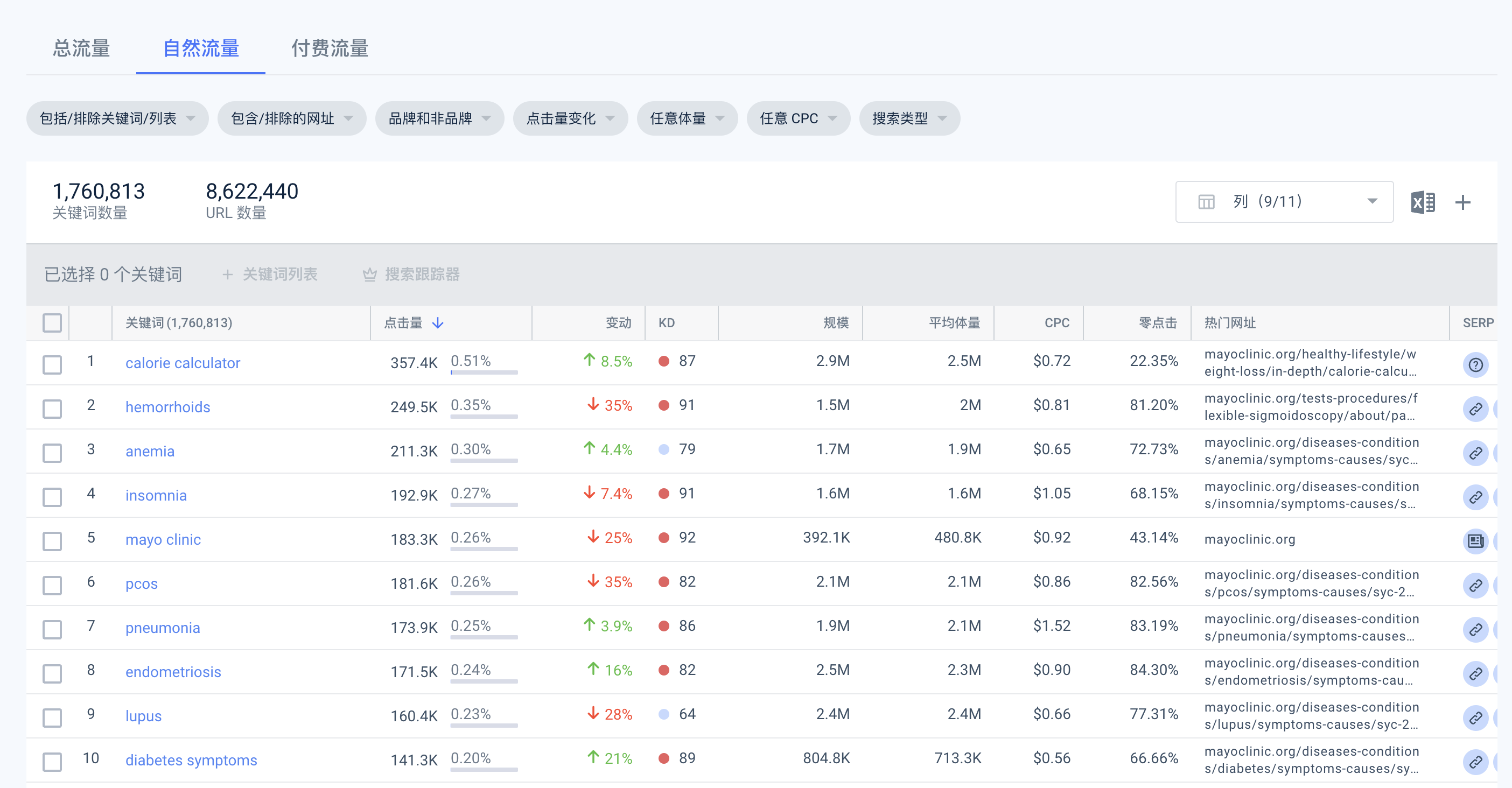1512x788 pixels.
Task: Open the calorie calculator keyword link
Action: click(x=183, y=363)
